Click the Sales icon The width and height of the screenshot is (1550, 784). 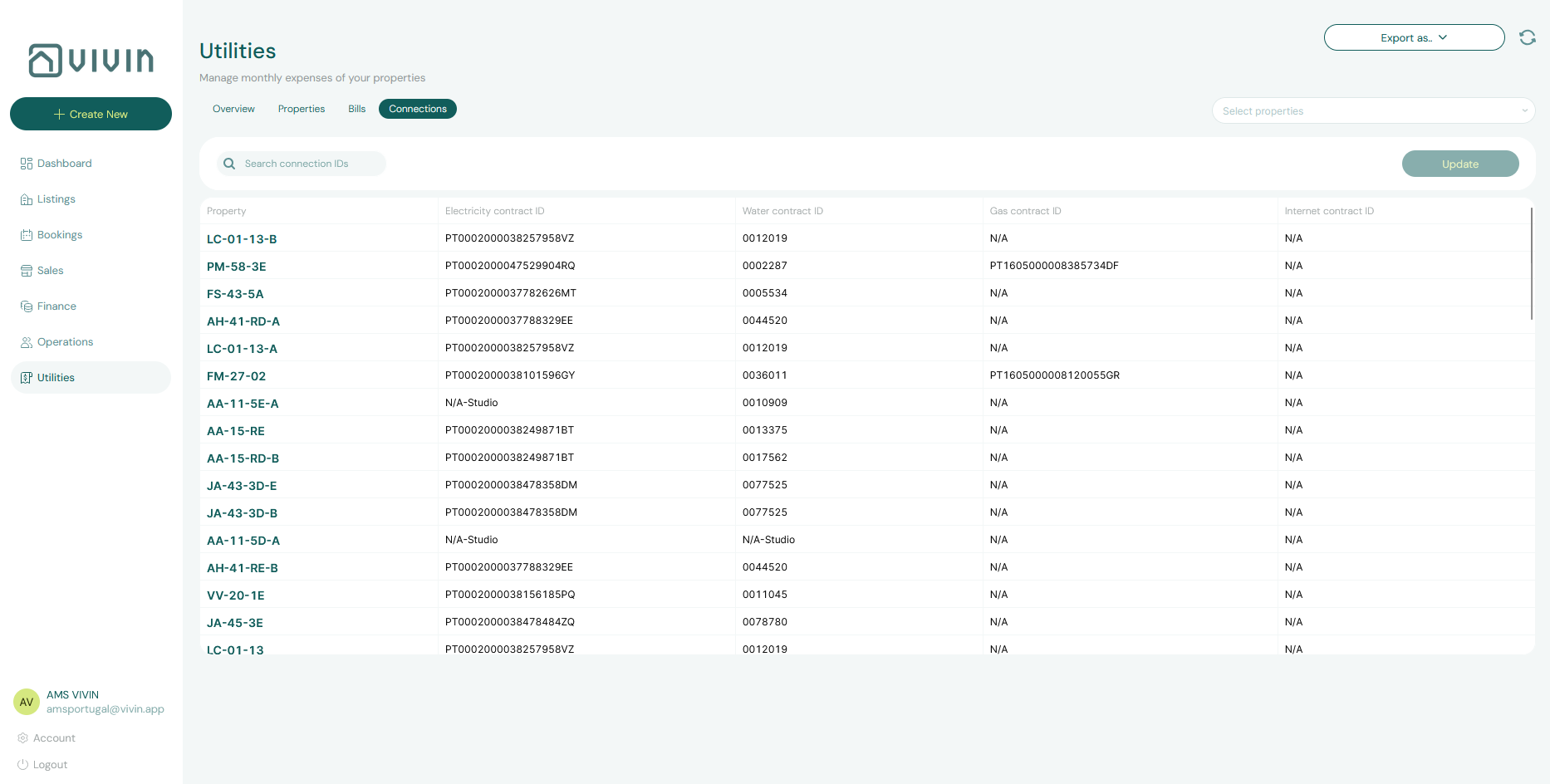pyautogui.click(x=26, y=270)
